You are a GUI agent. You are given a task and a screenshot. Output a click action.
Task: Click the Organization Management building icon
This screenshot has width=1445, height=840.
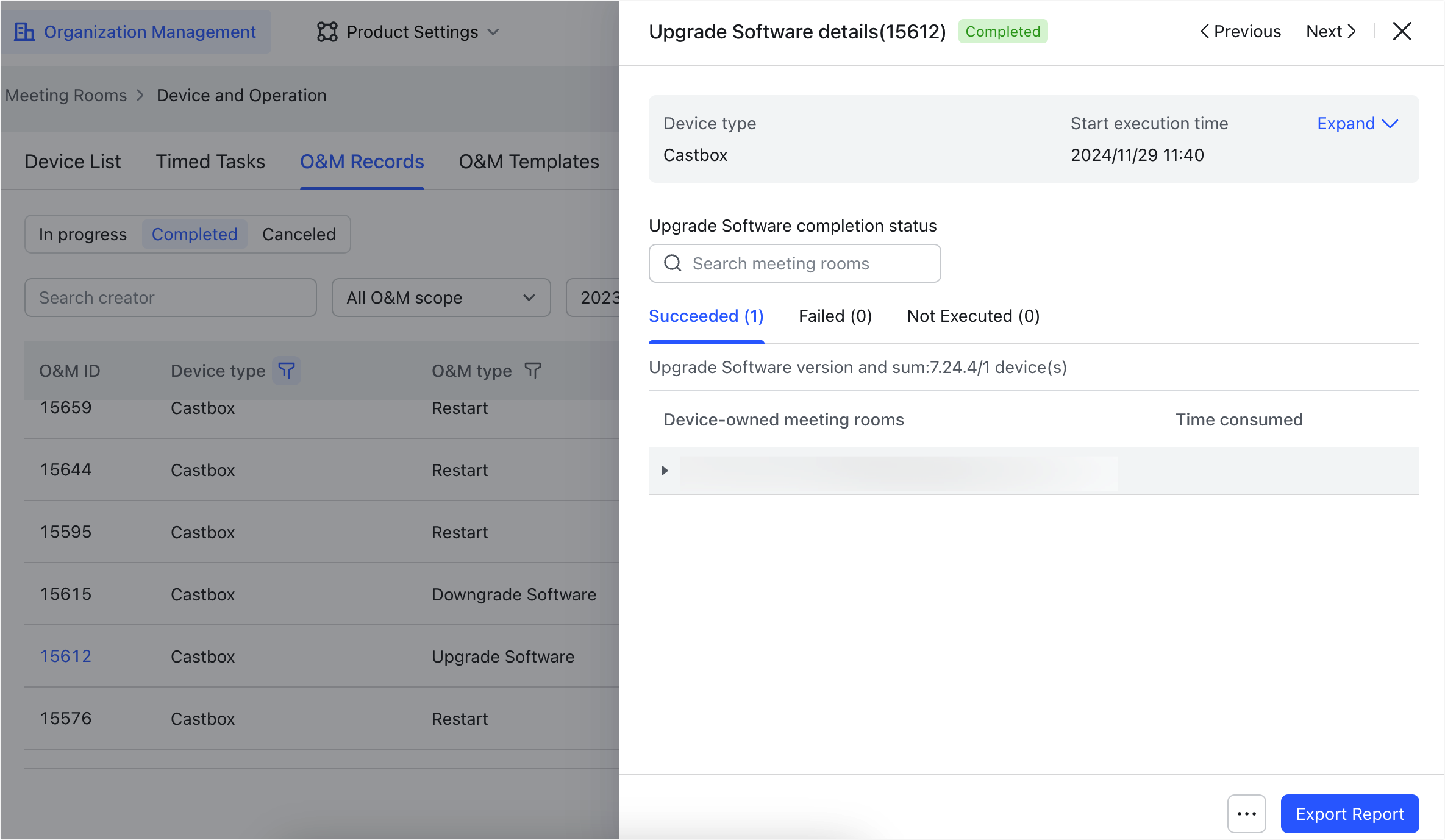(24, 31)
